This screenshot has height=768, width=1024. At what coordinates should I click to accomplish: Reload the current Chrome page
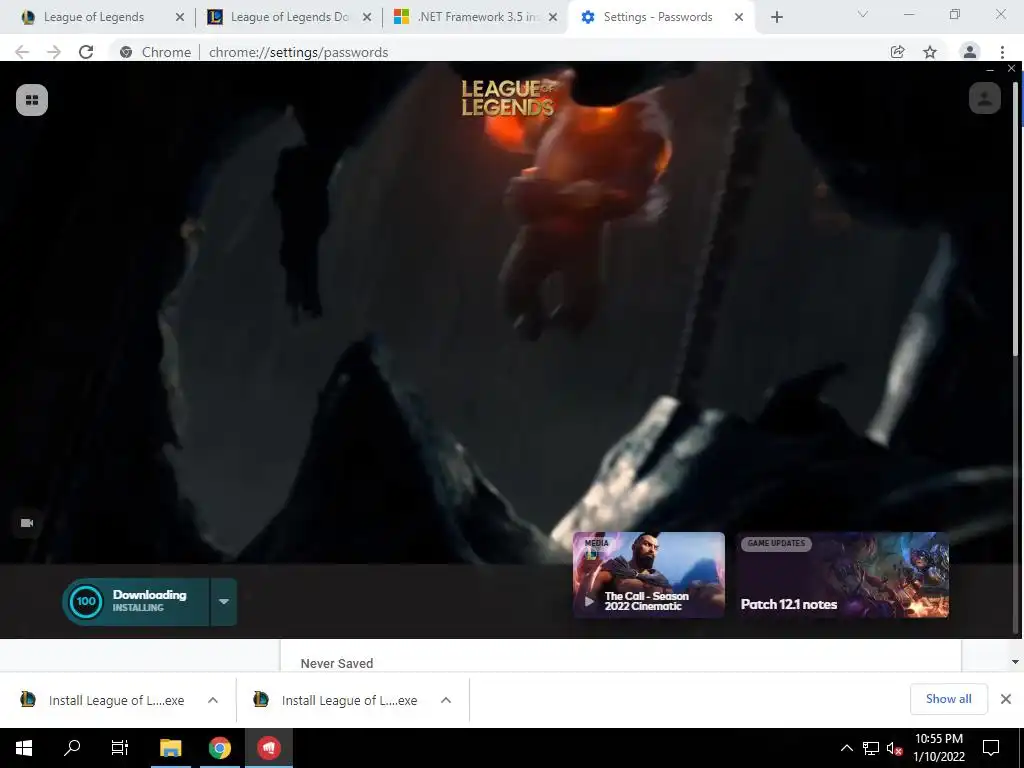click(86, 52)
